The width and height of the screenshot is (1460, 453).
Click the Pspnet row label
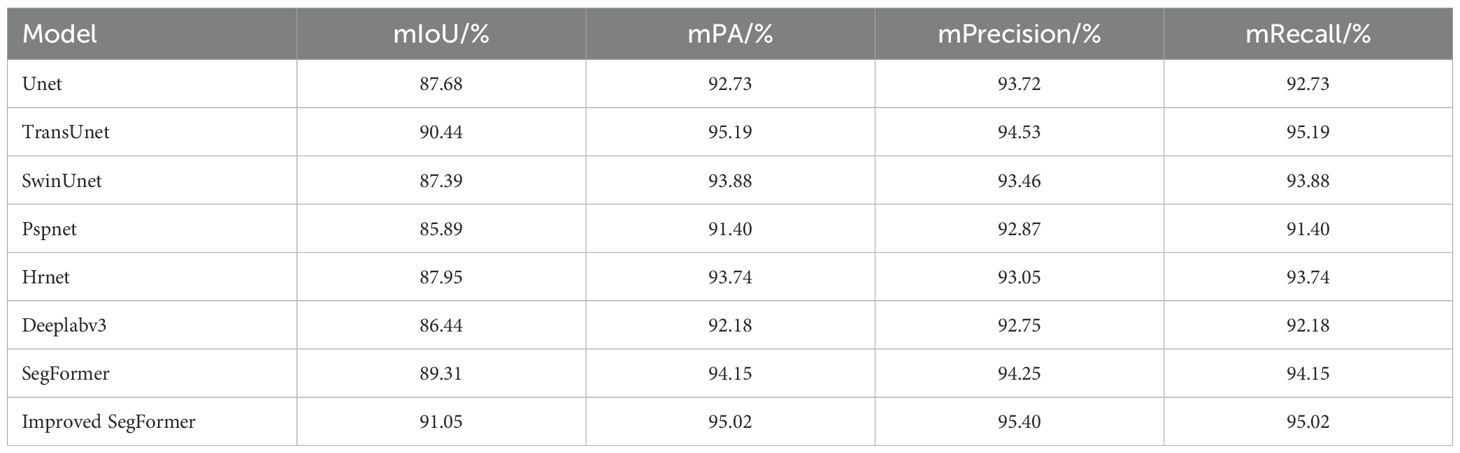point(49,229)
